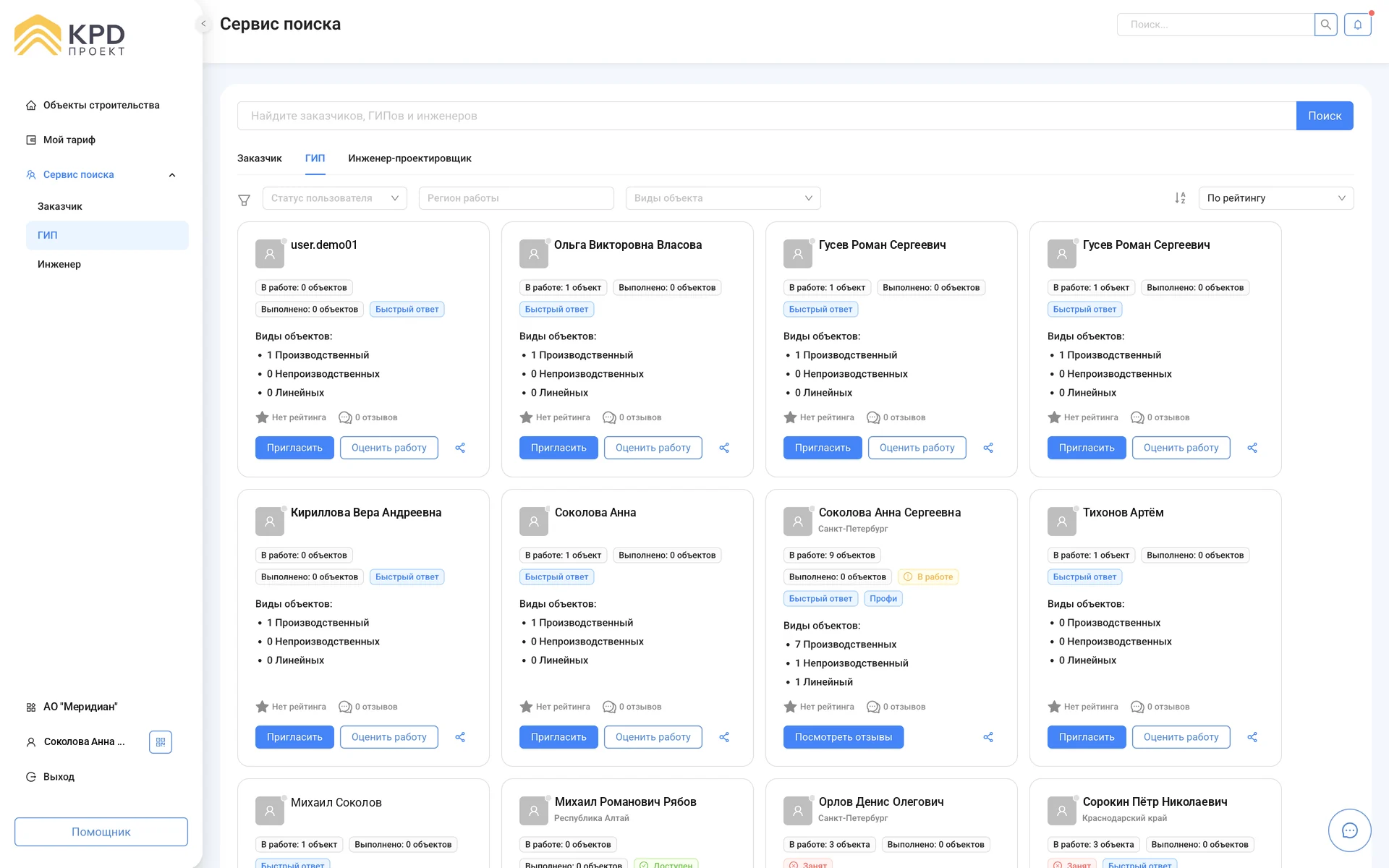Click avatar of Соколова Анна Сергеевна
The height and width of the screenshot is (868, 1389).
[x=798, y=521]
